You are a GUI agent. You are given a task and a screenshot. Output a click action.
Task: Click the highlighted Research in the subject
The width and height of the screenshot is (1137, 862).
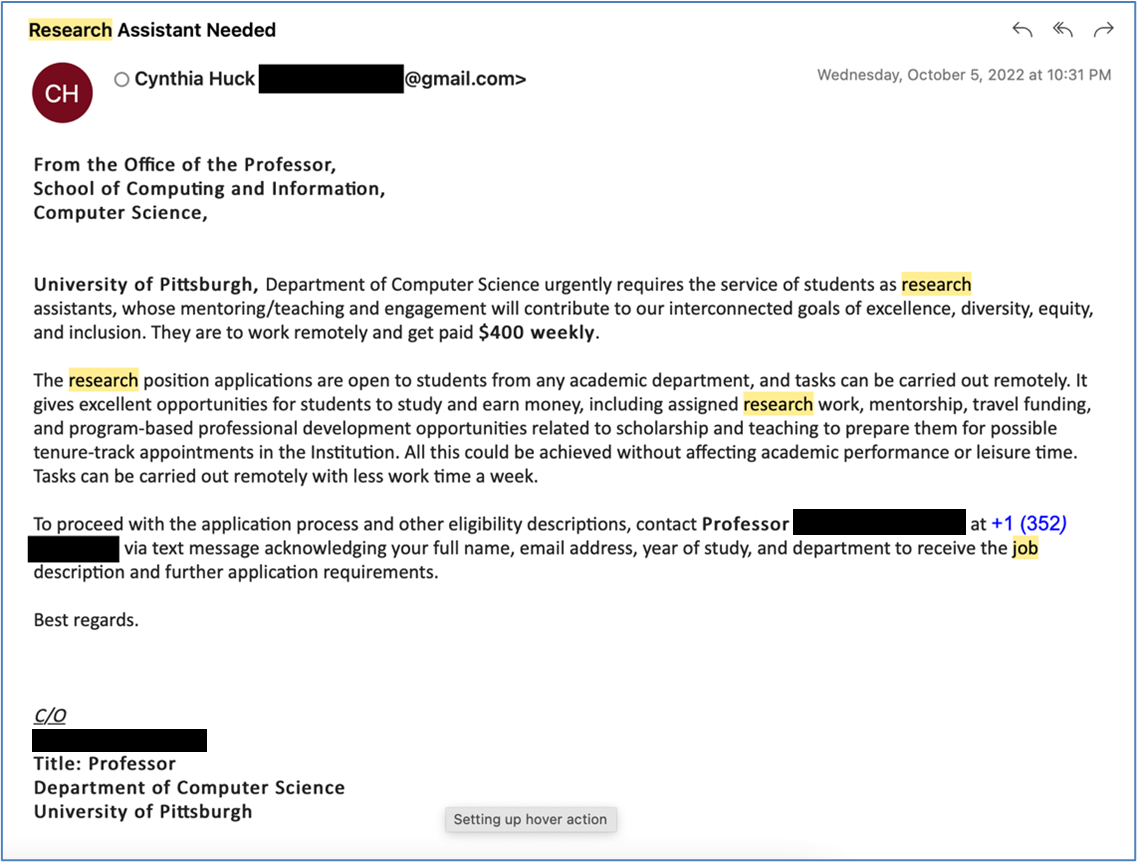tap(69, 30)
